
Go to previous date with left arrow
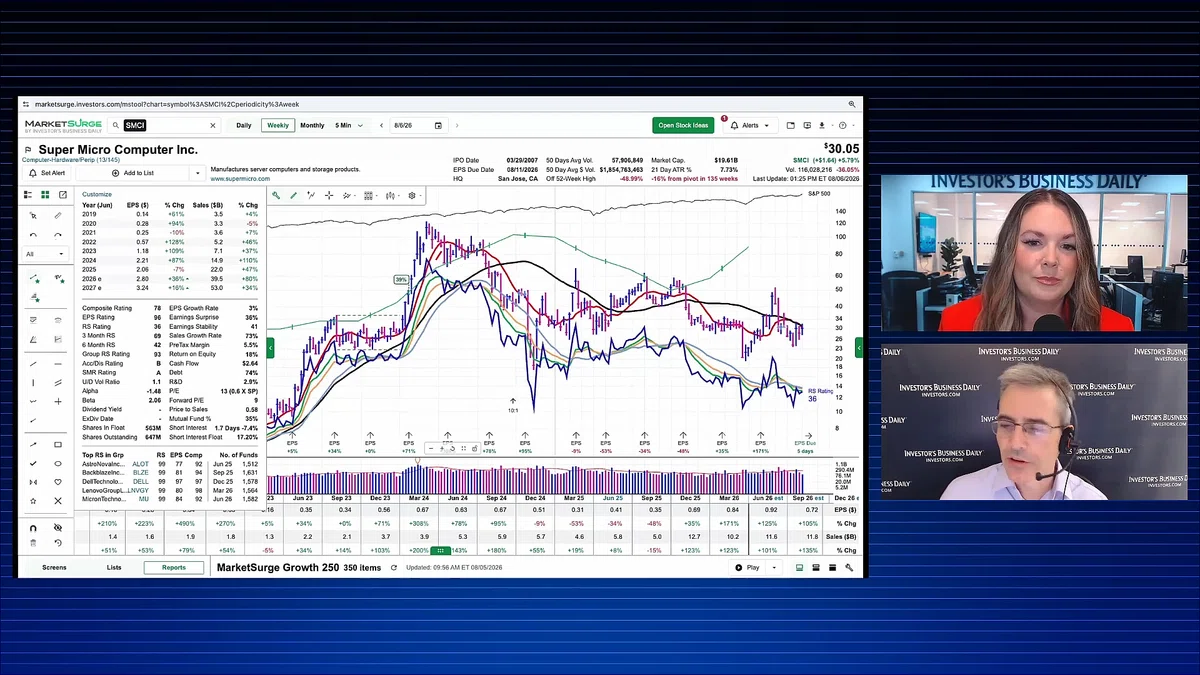coord(382,126)
